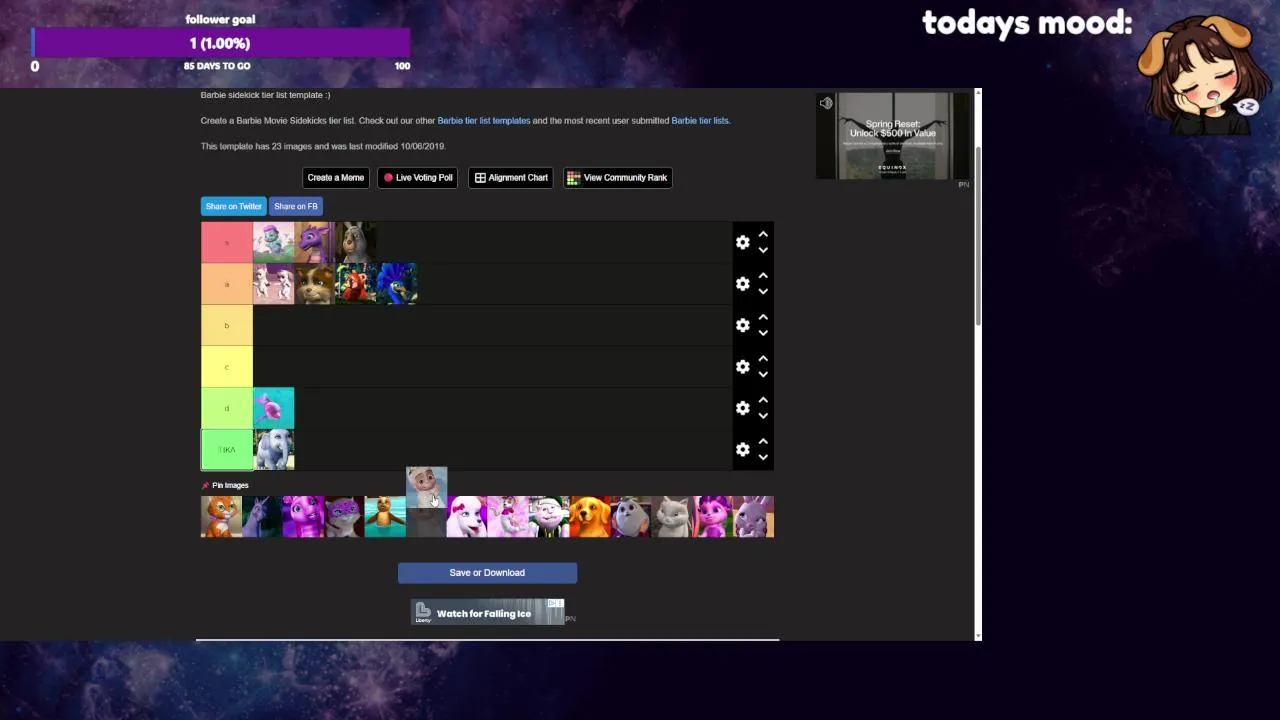Select the gray rabbit in S tier
The image size is (1280, 720).
356,242
